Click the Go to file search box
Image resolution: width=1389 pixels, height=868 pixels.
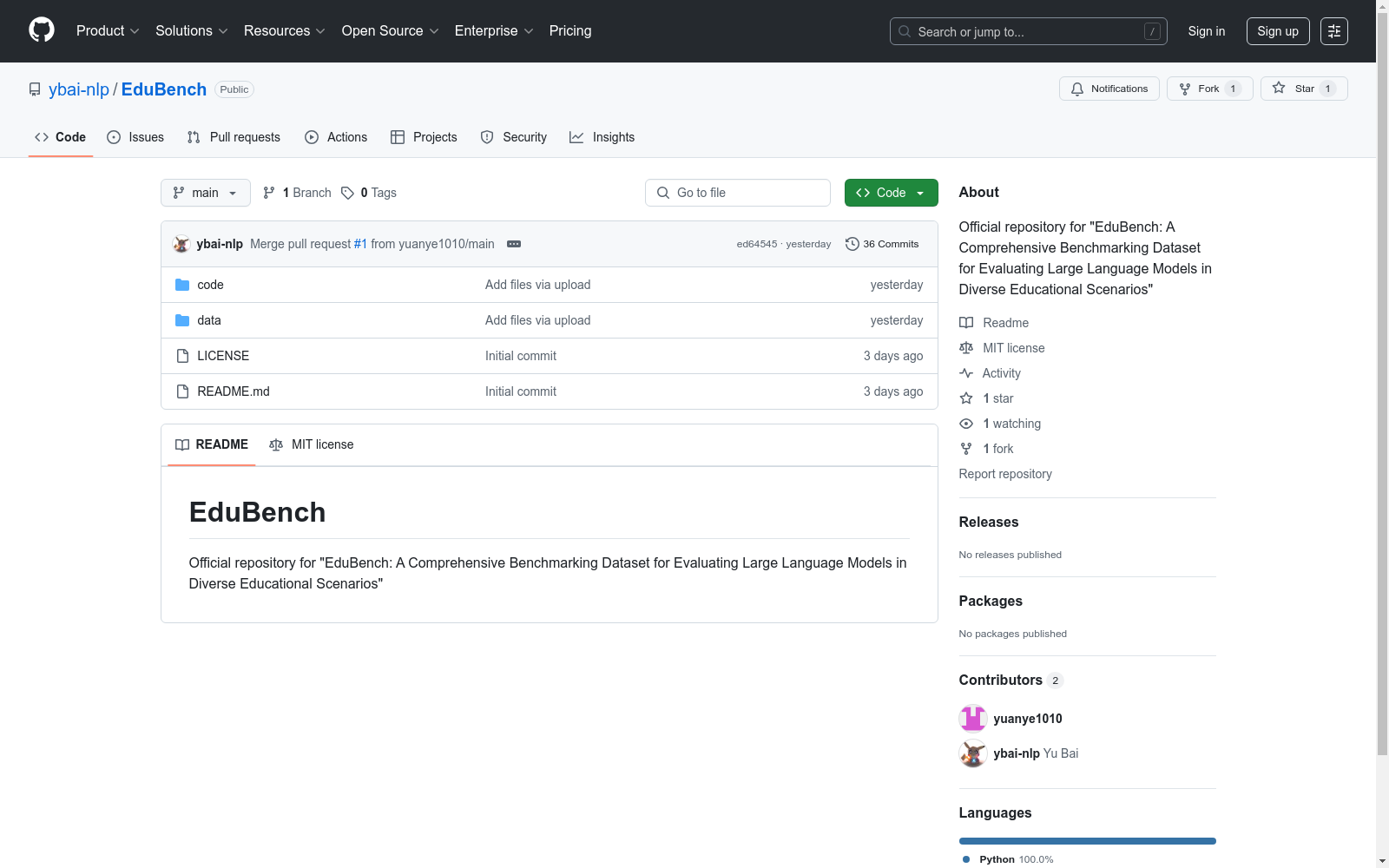738,193
